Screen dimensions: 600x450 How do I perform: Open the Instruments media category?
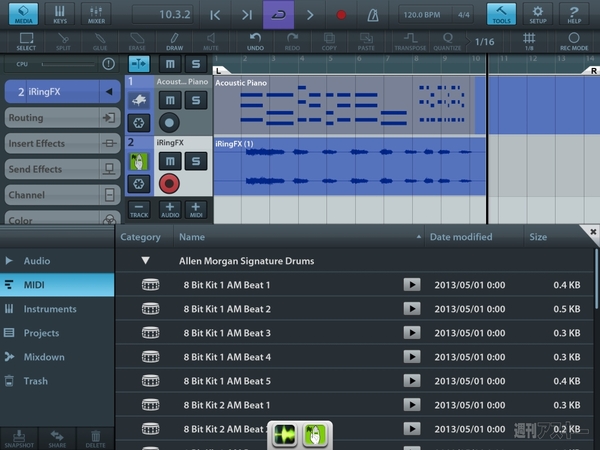tap(57, 309)
